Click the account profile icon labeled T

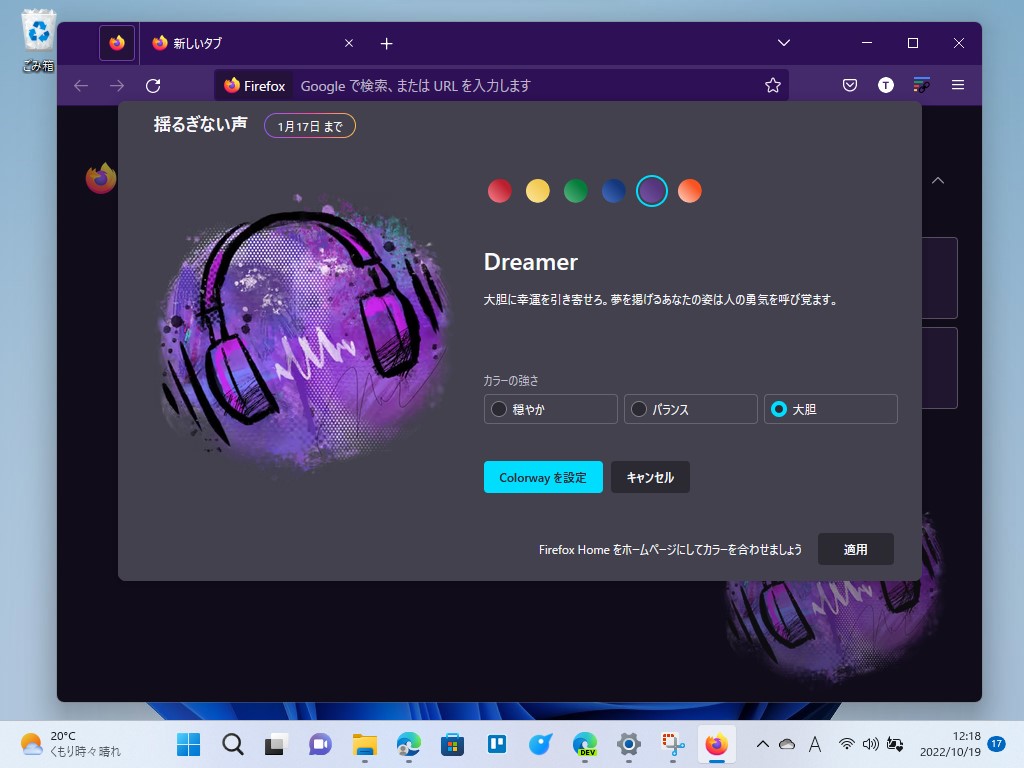coord(885,86)
